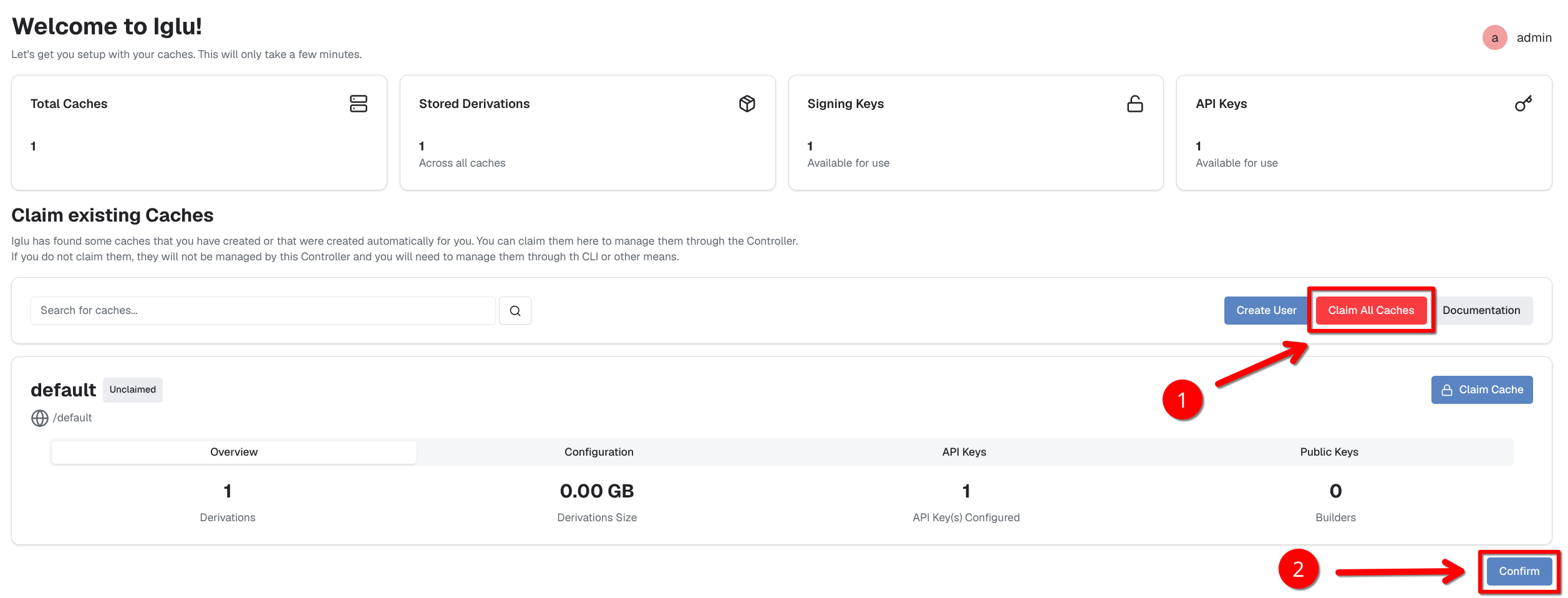
Task: Click the key icon in API Keys card
Action: (1522, 104)
